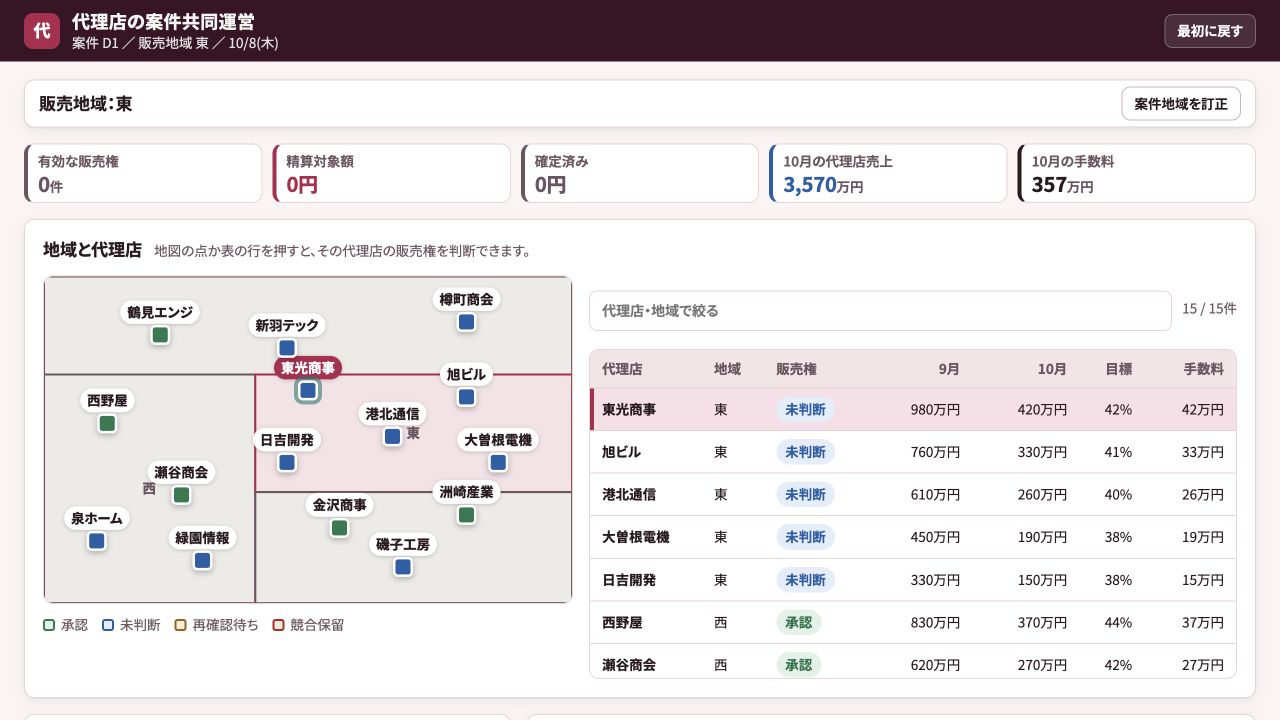
Task: Select the 大曽根電機 table row
Action: (913, 537)
